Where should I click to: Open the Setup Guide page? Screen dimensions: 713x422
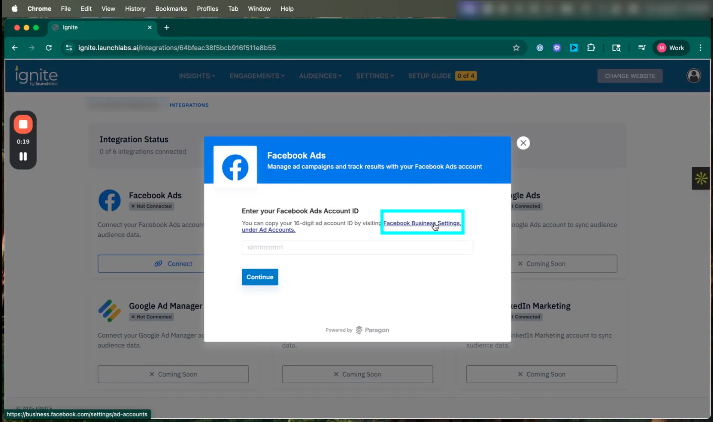(429, 76)
